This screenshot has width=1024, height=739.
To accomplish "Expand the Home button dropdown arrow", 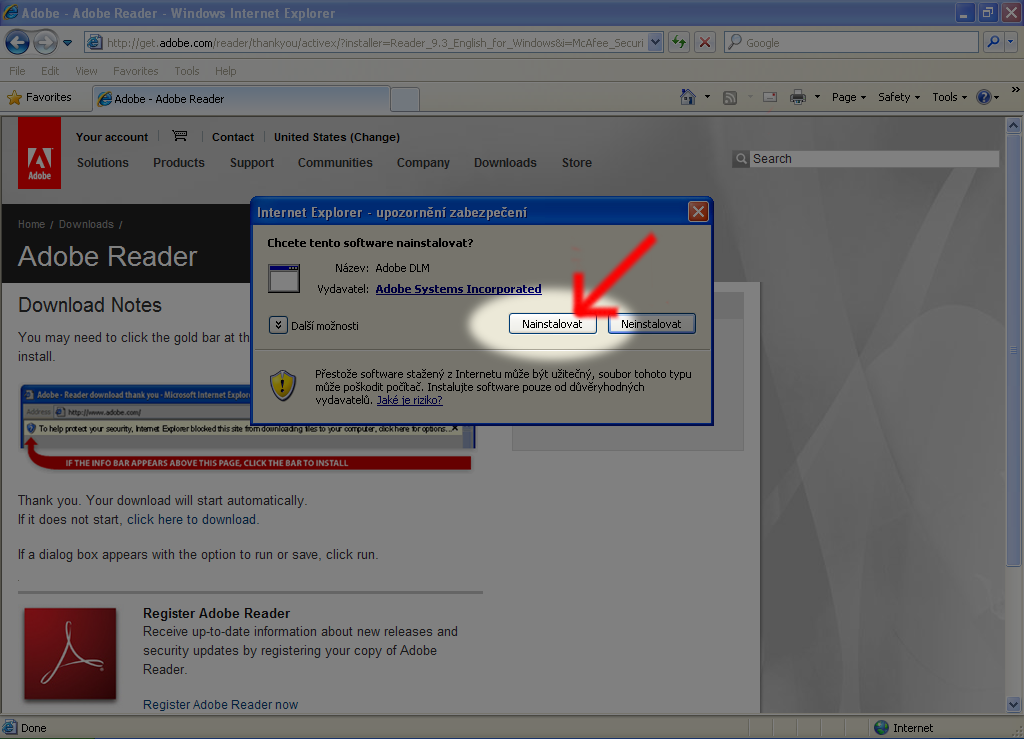I will pyautogui.click(x=707, y=97).
